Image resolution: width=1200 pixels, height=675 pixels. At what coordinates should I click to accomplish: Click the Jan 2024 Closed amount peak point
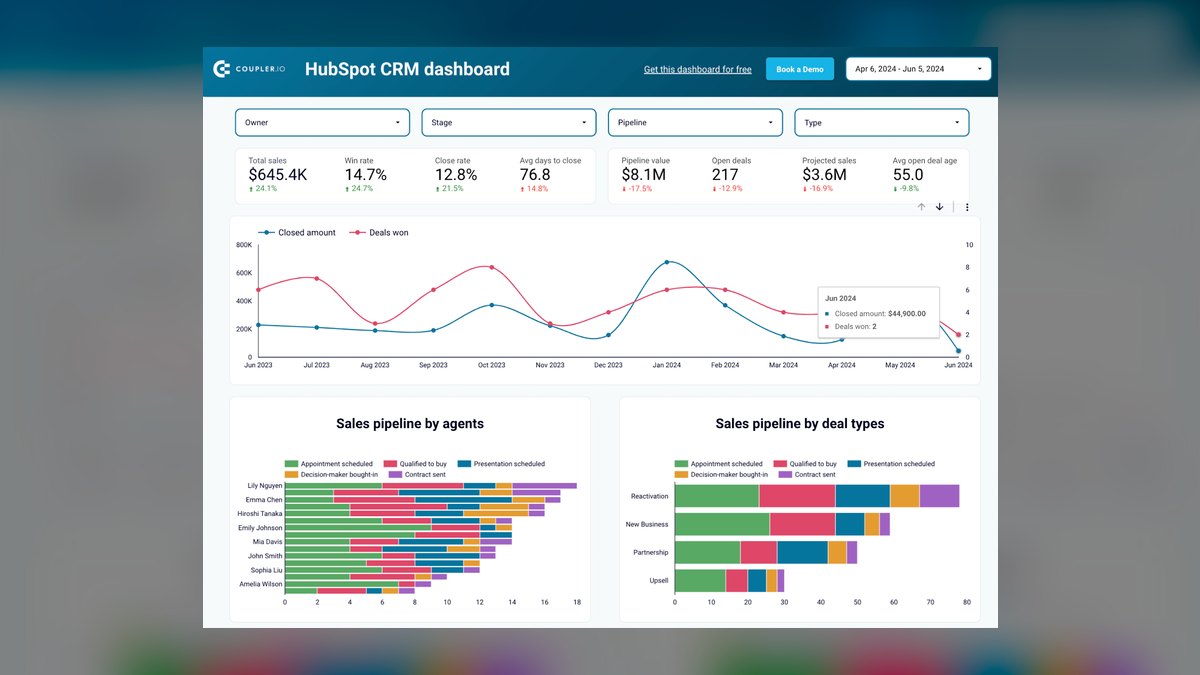tap(666, 263)
